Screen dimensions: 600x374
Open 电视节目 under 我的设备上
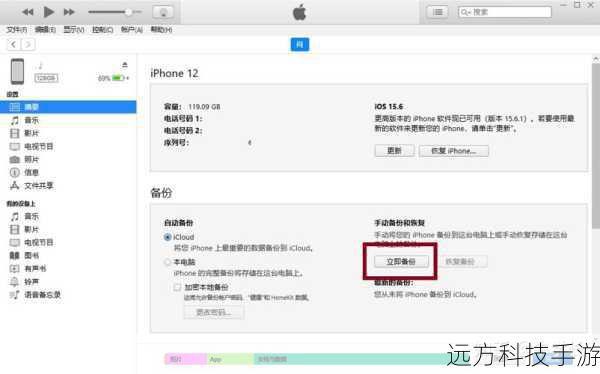38,242
